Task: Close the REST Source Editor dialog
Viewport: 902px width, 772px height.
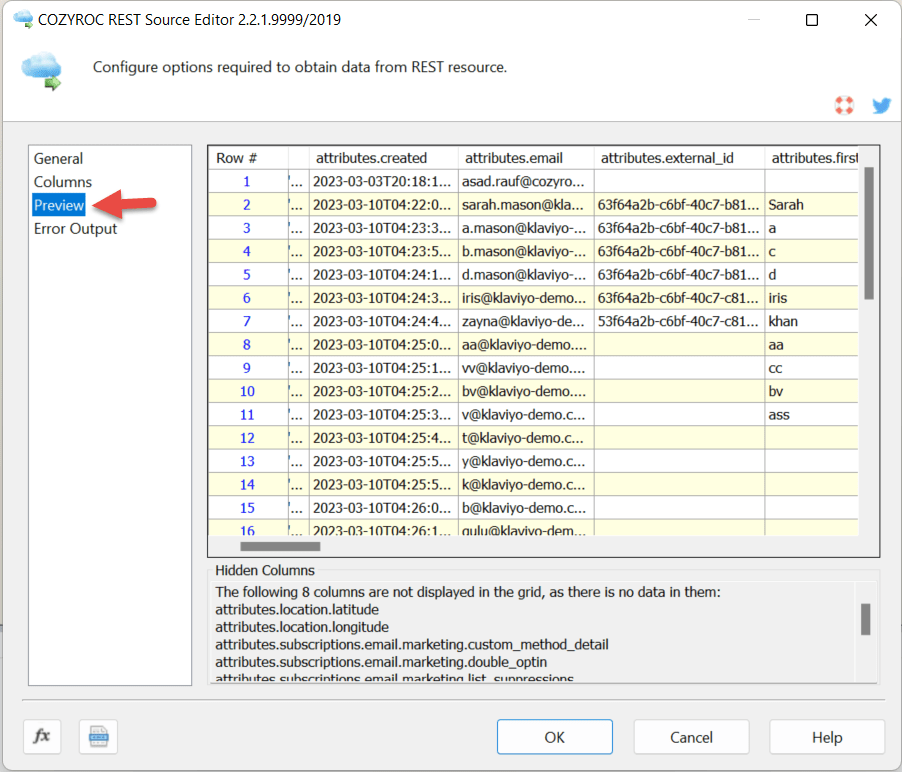Action: coord(870,20)
